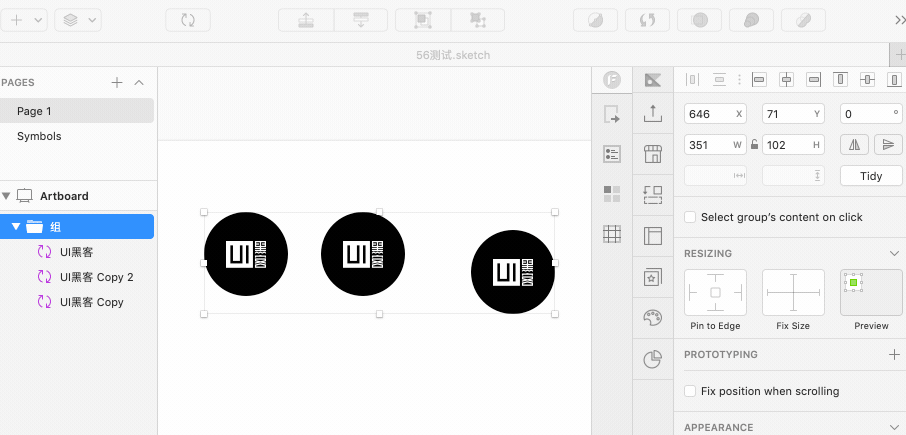Select the Symbols page
This screenshot has width=906, height=435.
[x=77, y=136]
